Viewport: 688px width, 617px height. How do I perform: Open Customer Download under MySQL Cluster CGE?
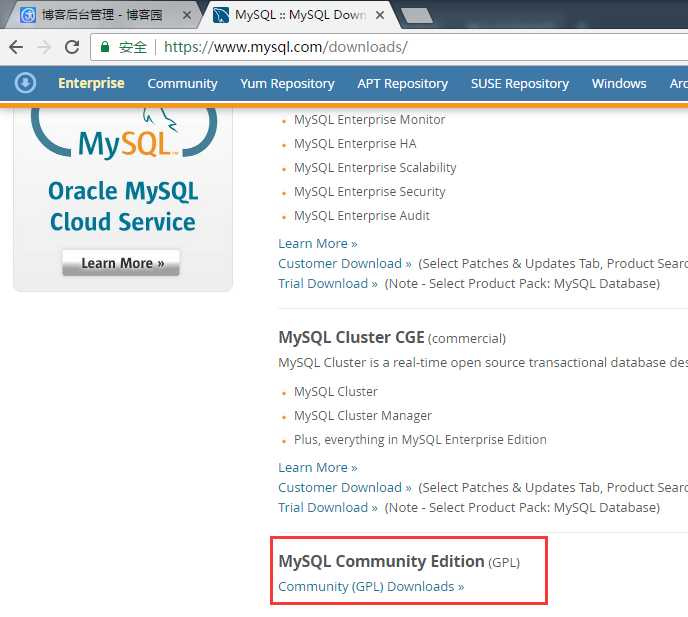point(345,488)
